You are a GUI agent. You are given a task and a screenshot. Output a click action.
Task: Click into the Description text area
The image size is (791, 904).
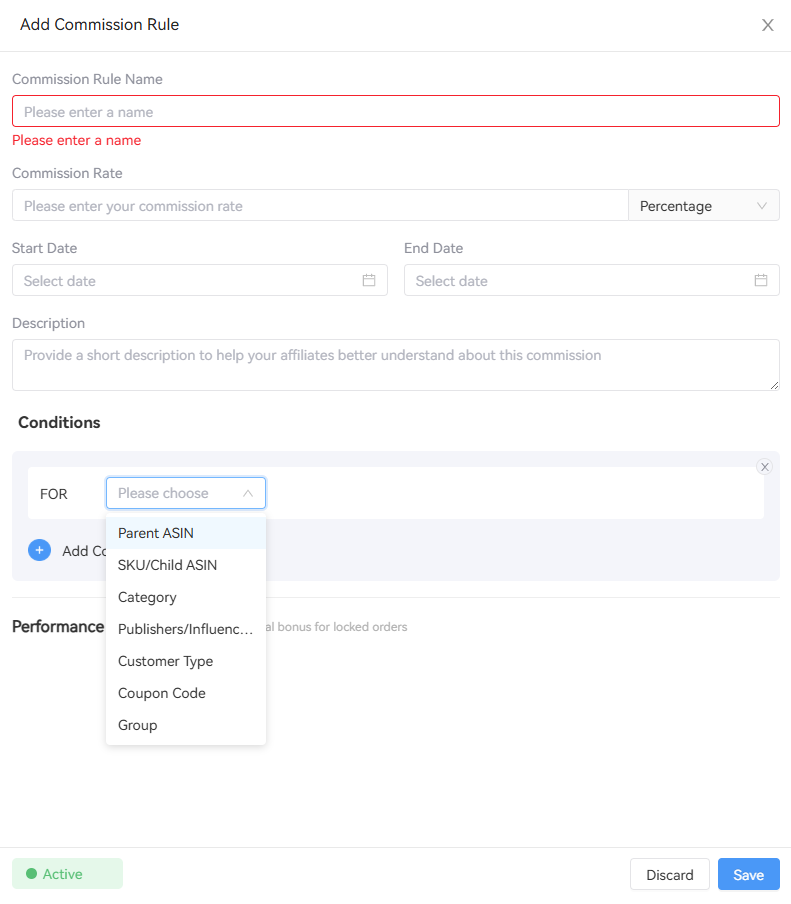pos(396,365)
